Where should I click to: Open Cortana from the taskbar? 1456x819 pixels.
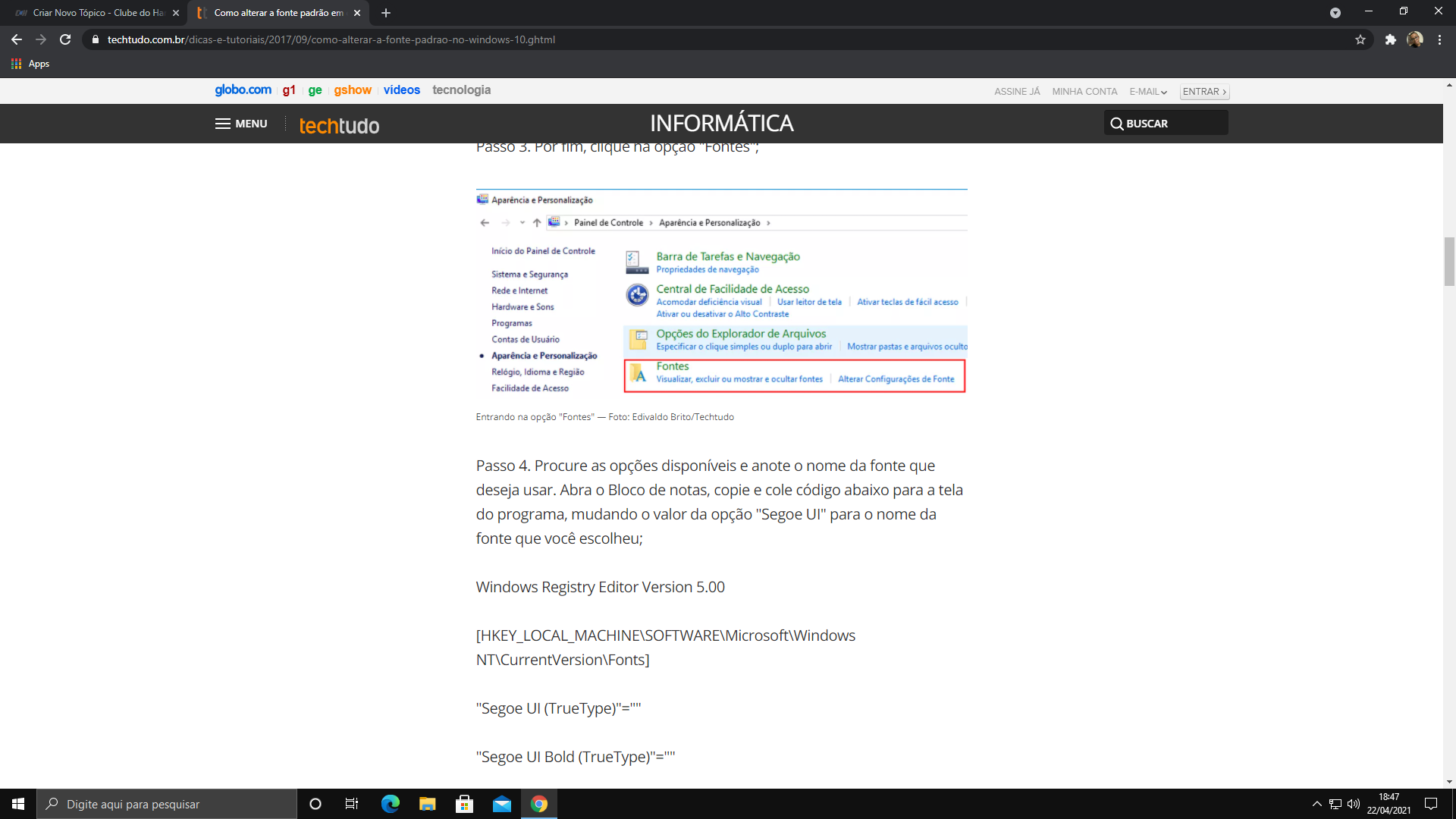click(315, 804)
